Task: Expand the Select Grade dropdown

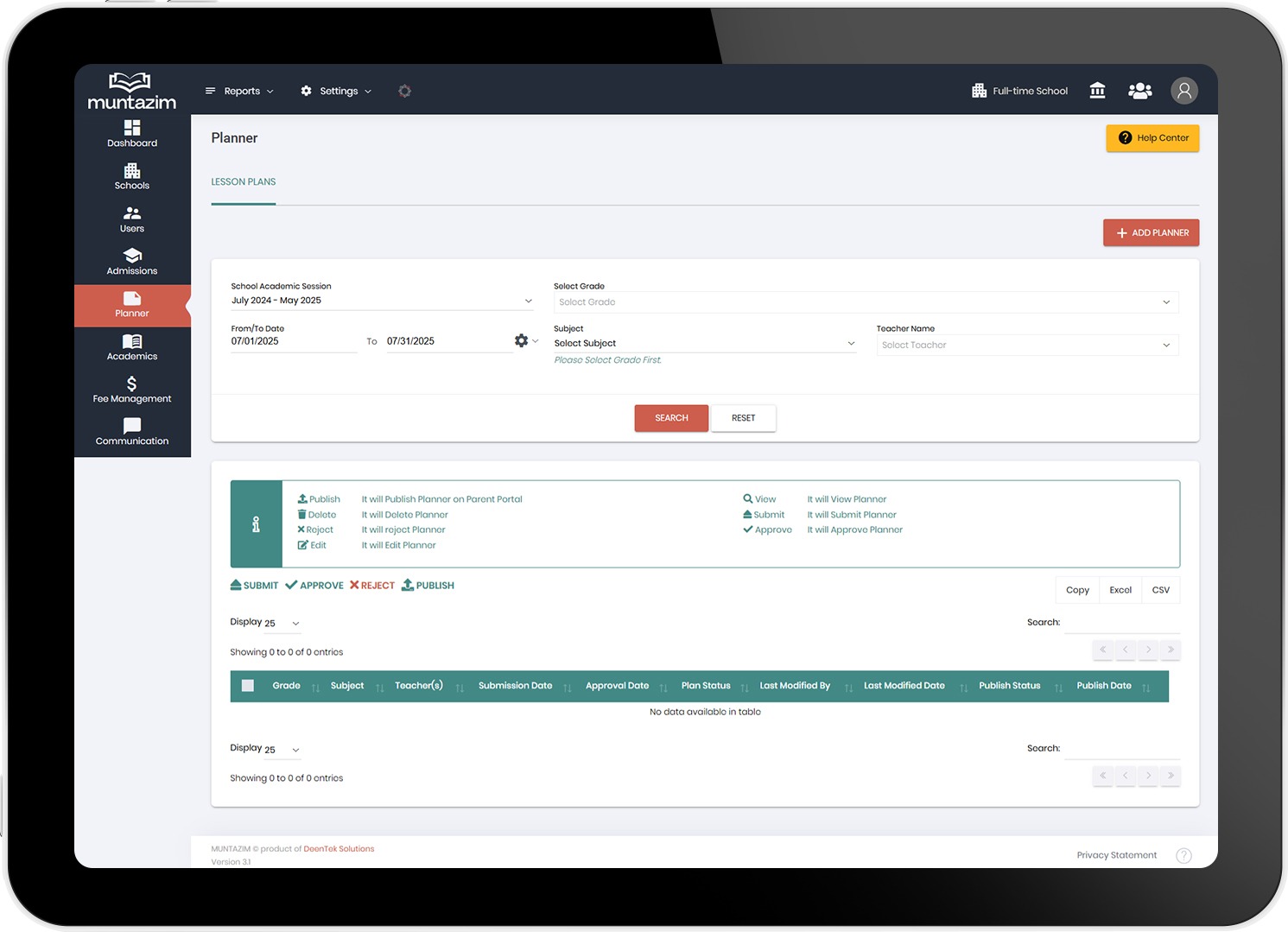Action: (x=865, y=302)
